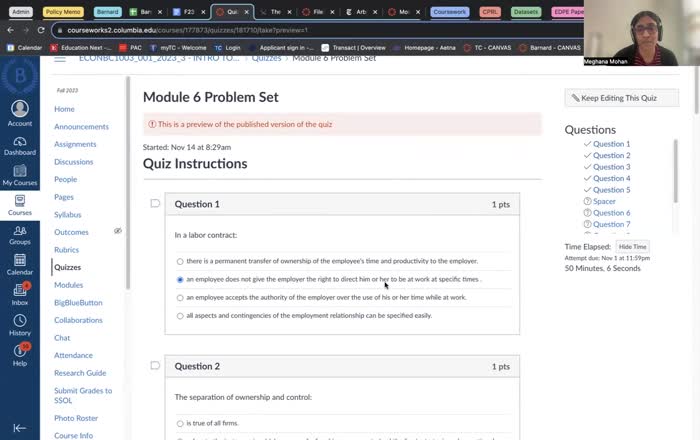Select the 'all aspects and contingencies' answer

[180, 315]
